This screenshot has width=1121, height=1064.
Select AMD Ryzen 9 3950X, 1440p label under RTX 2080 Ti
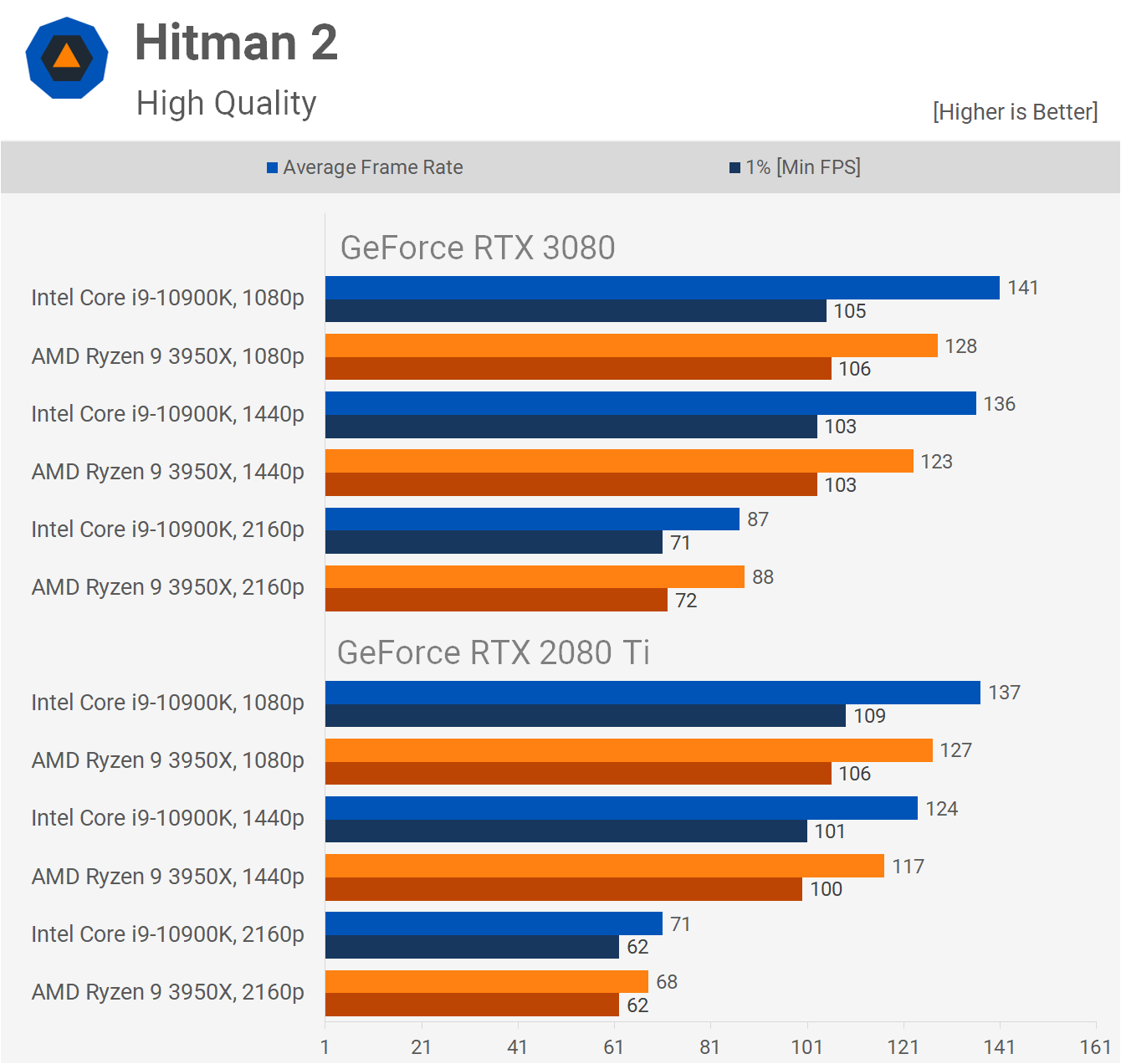click(x=168, y=877)
